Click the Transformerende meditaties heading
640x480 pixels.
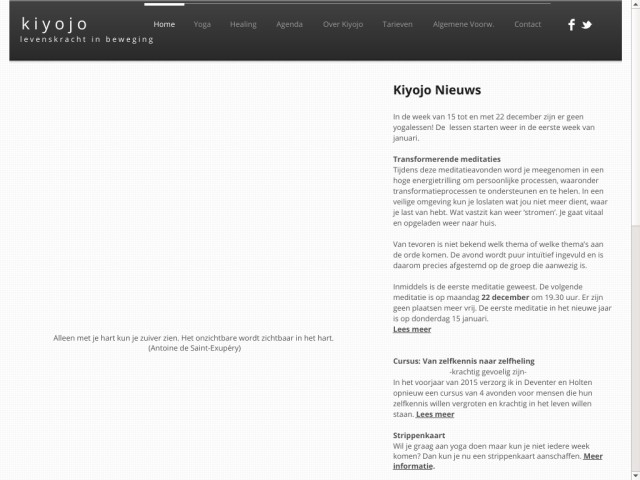(x=447, y=159)
